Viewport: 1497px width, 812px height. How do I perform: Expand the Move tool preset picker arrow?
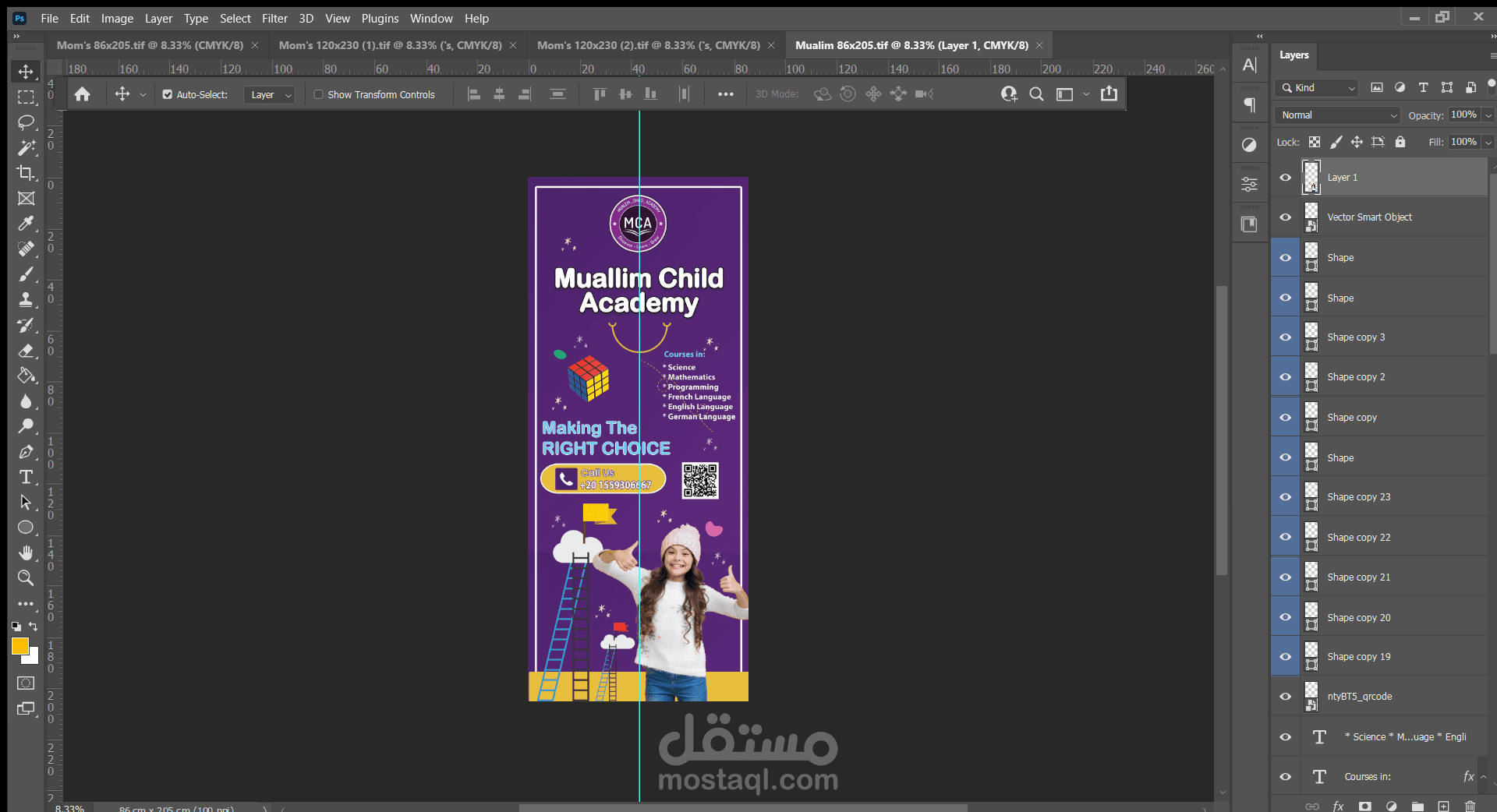coord(143,95)
